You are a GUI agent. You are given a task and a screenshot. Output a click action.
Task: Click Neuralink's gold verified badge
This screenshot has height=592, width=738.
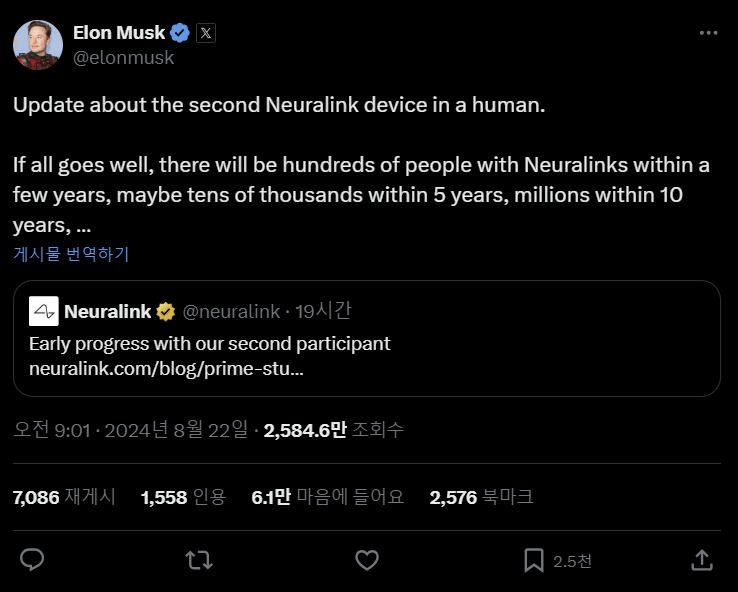(165, 311)
